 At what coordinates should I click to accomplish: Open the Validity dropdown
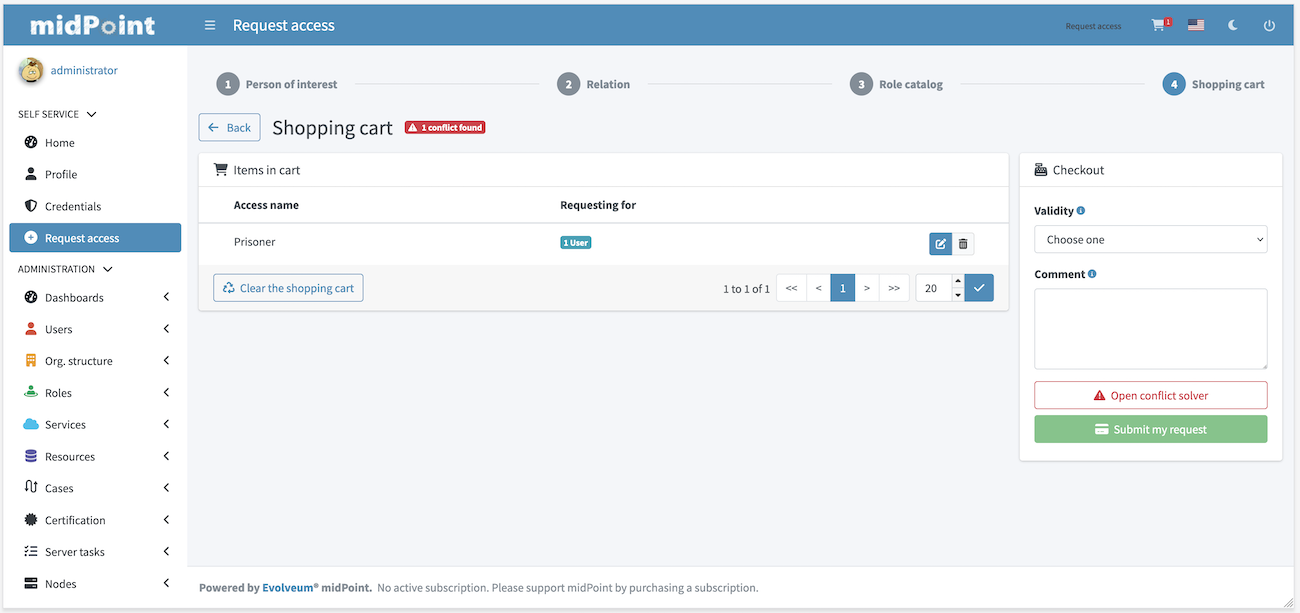point(1150,240)
